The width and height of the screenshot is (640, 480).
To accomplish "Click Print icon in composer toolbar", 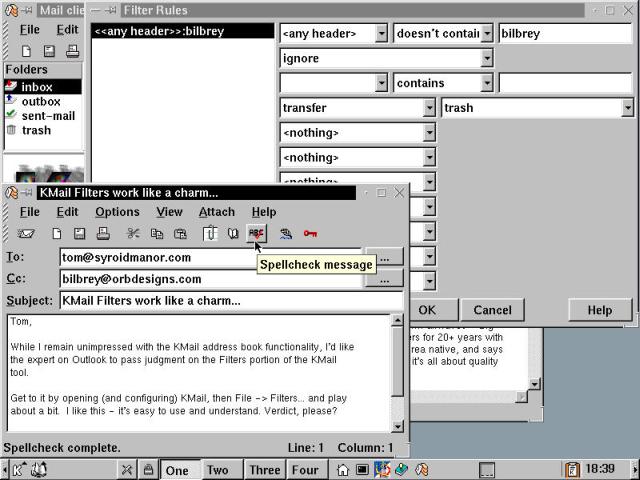I will pos(103,234).
